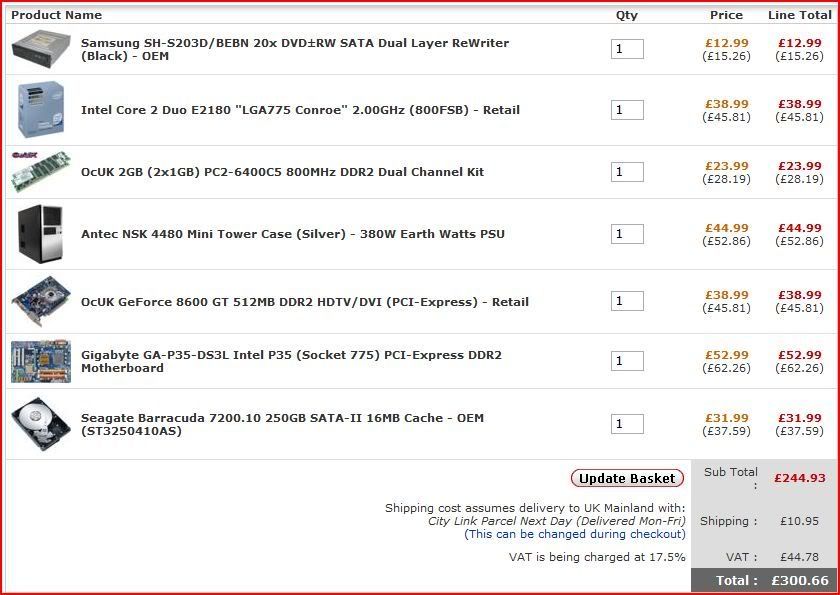Image resolution: width=840 pixels, height=595 pixels.
Task: Open the OcUK 2GB DDR2 kit link
Action: (x=282, y=172)
